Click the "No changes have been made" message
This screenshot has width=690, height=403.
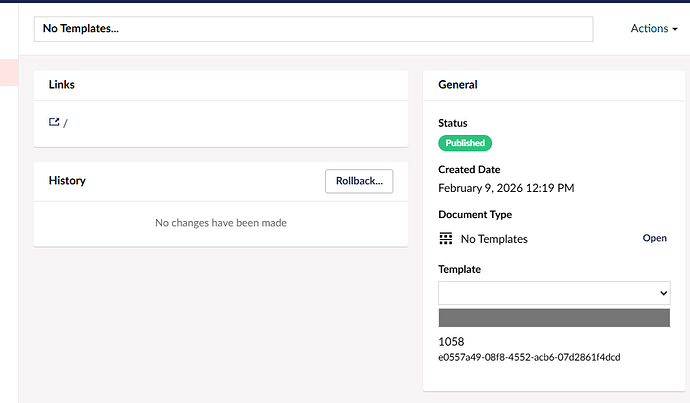pos(220,223)
